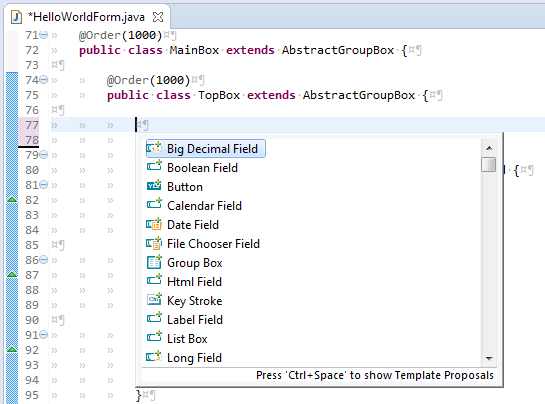Click the proposal list scroll down arrow
Viewport: 545px width, 404px height.
point(489,358)
